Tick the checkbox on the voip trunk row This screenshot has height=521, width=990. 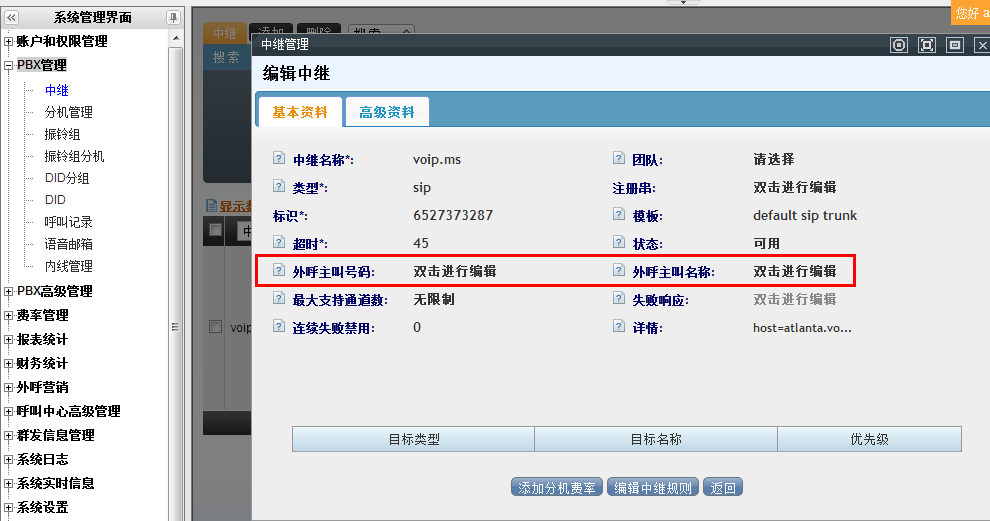tap(215, 327)
